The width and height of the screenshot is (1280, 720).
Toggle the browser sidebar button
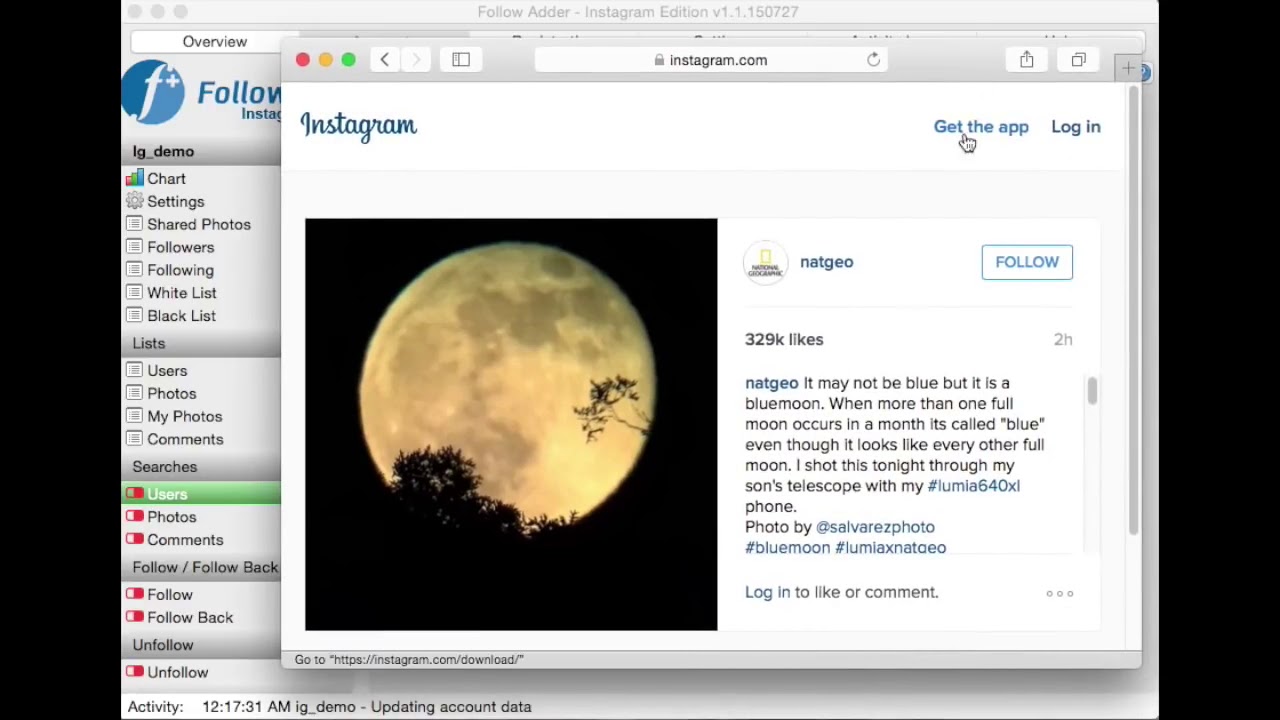pos(461,60)
